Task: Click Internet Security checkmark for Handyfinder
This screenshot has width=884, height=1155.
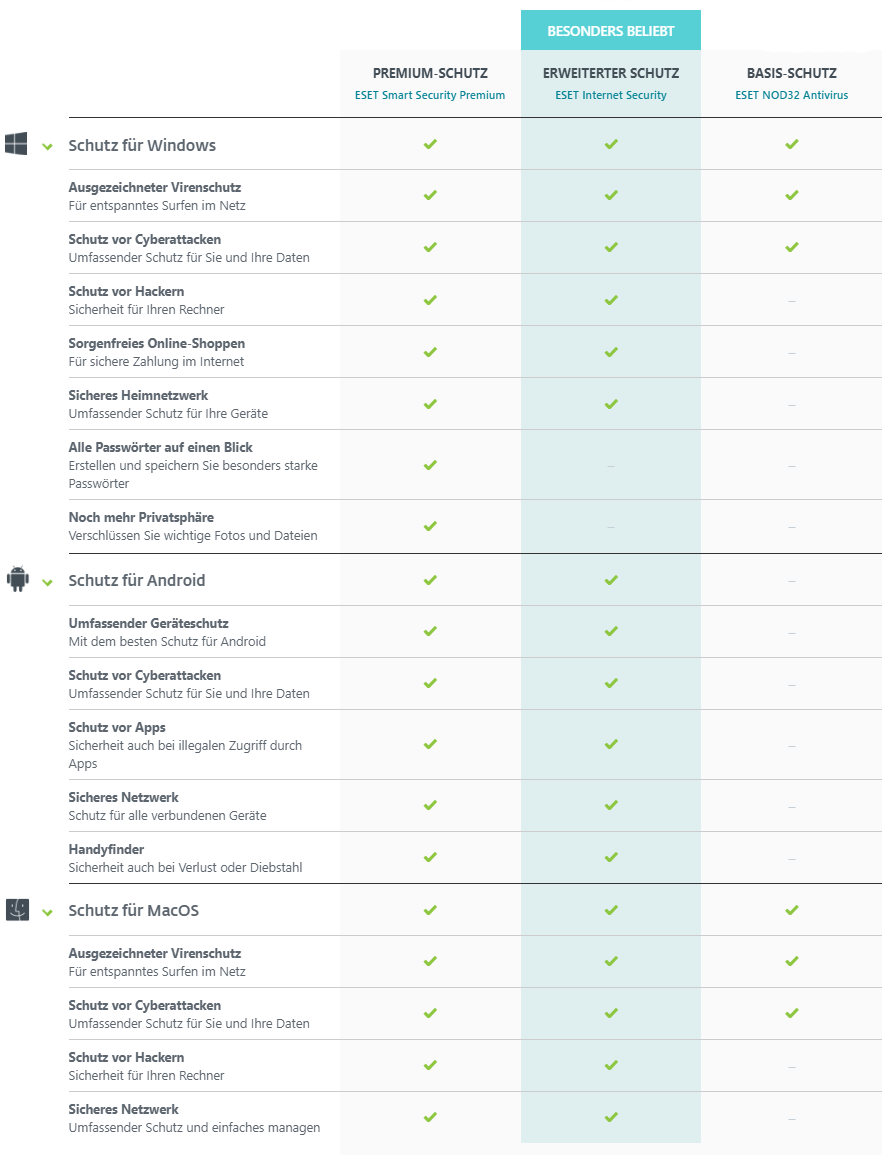Action: pos(611,857)
